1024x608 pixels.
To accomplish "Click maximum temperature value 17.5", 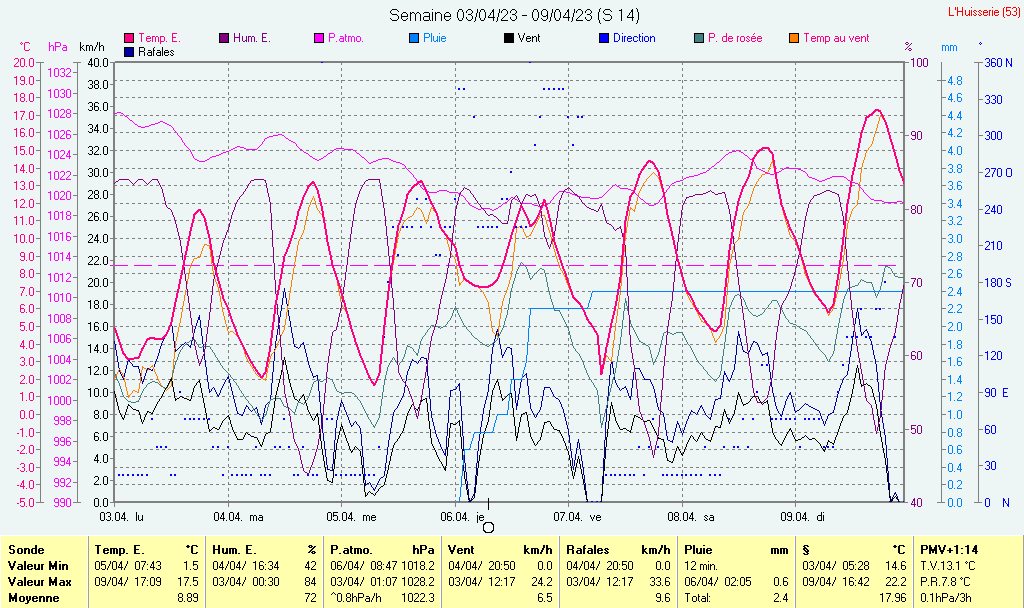I will tap(188, 581).
